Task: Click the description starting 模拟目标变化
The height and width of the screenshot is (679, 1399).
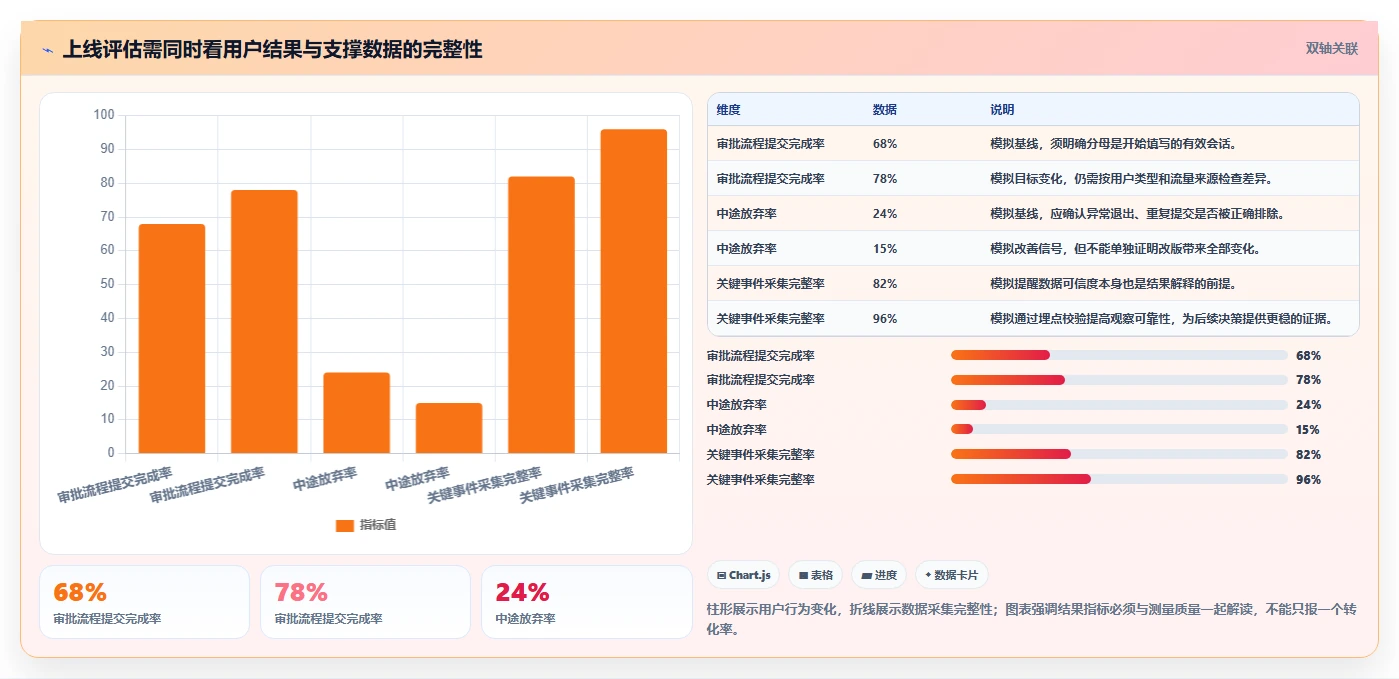Action: [x=1131, y=179]
